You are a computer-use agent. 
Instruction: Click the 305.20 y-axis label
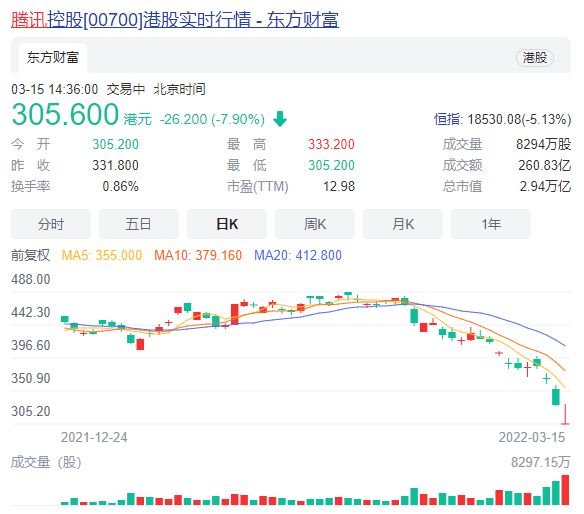point(31,411)
